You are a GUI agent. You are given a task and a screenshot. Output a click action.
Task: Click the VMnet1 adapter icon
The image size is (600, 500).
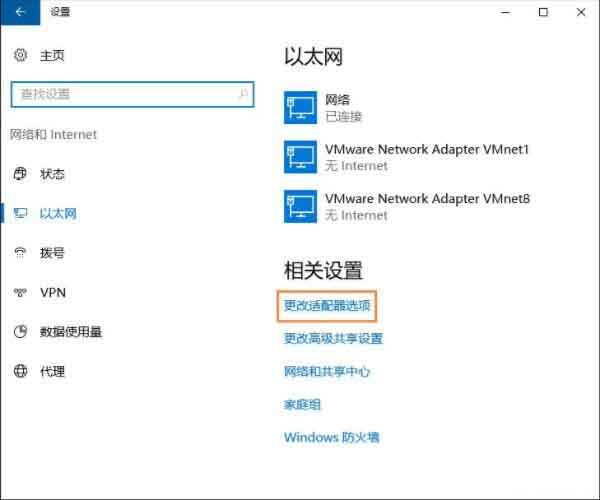300,157
